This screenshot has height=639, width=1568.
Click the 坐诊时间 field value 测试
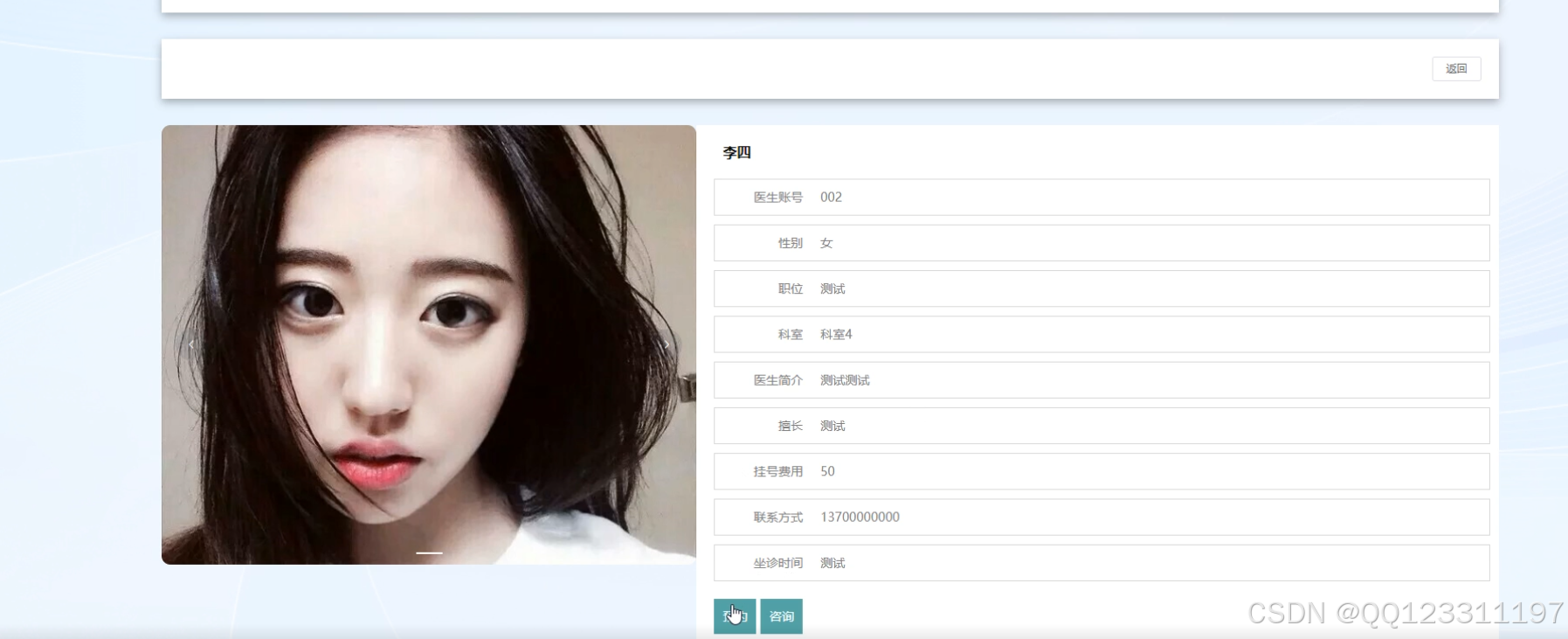832,563
